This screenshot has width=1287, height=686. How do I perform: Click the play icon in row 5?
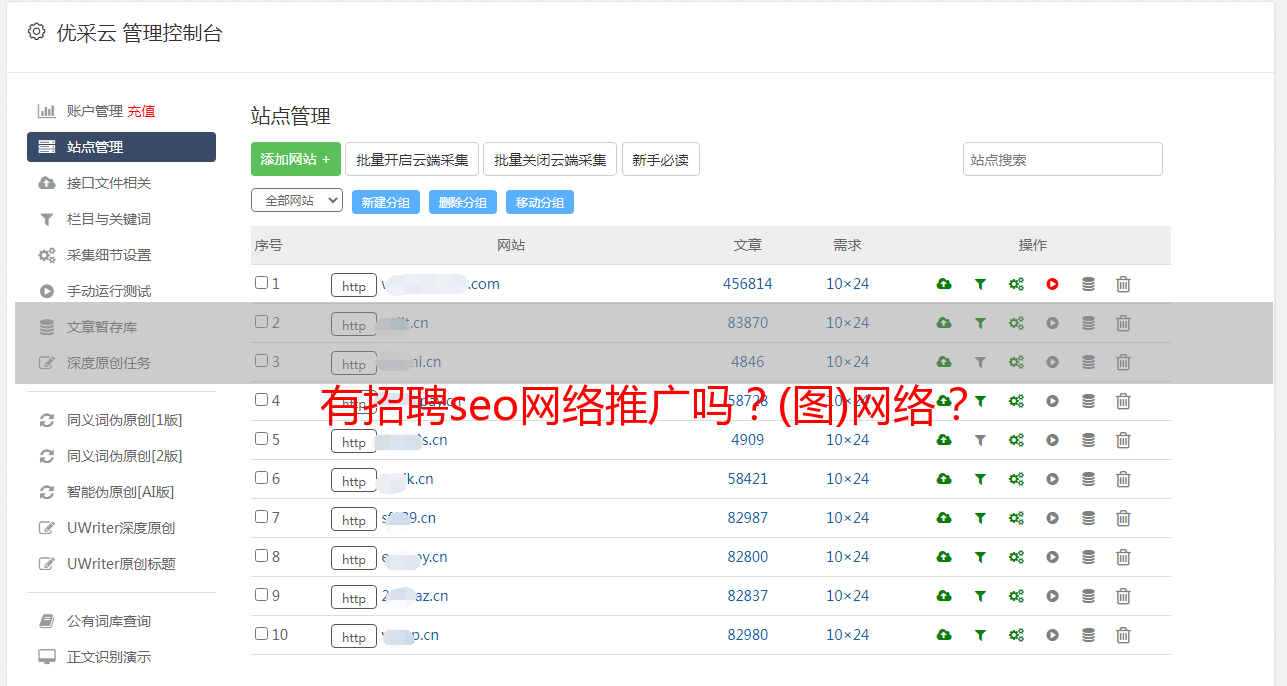coord(1052,440)
